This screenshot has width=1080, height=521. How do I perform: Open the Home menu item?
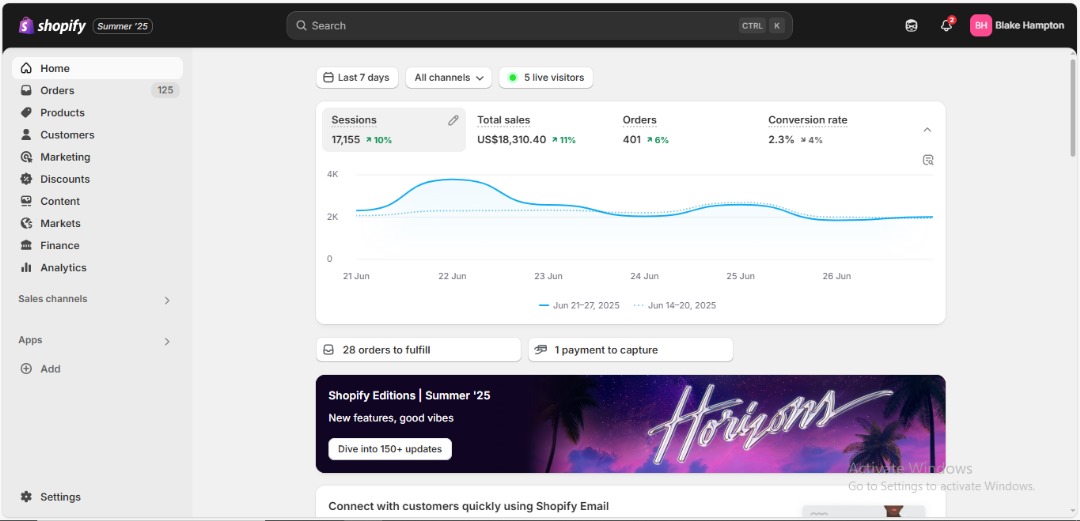[x=97, y=68]
